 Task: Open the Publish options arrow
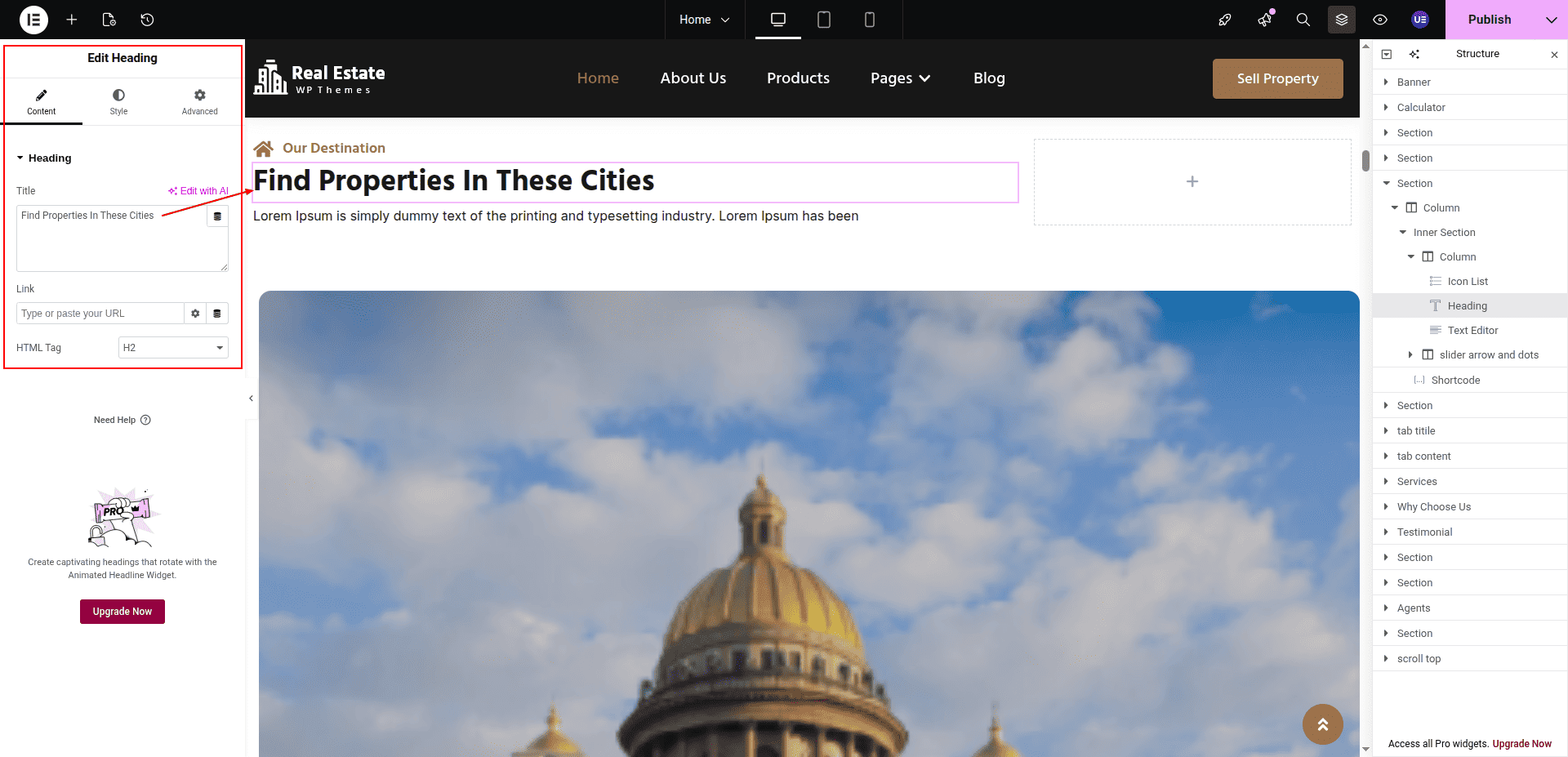(1551, 20)
